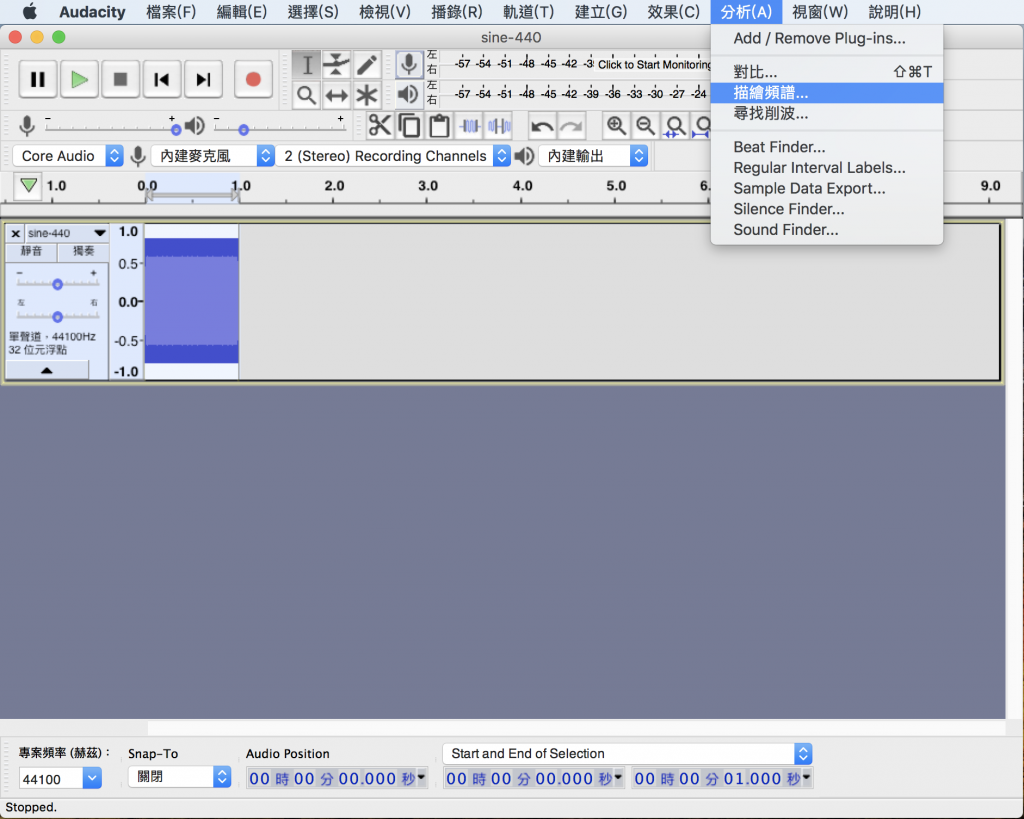Viewport: 1024px width, 819px height.
Task: Open the 檔案(F) File menu
Action: (x=171, y=12)
